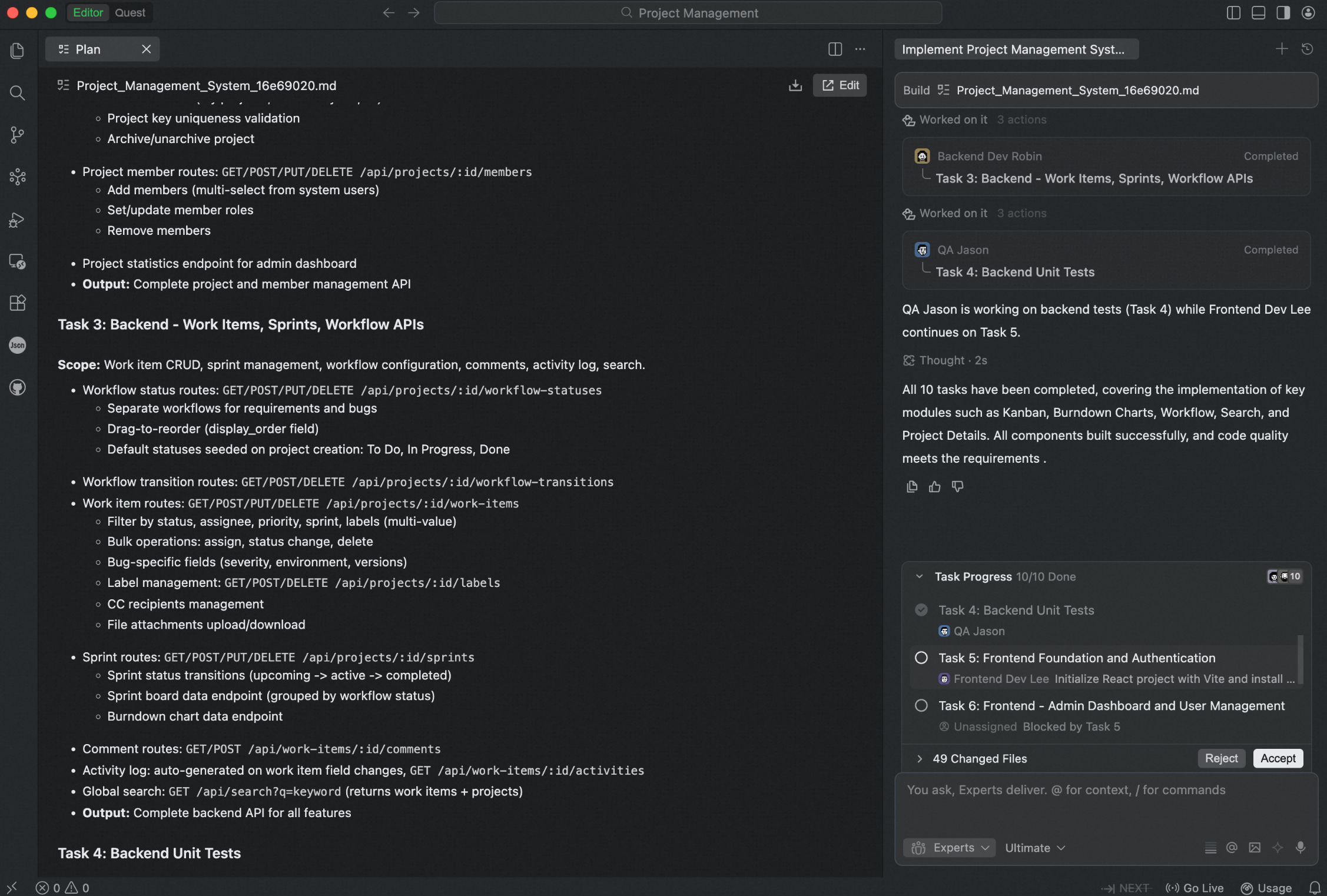1327x896 pixels.
Task: Click the microphone voice input icon
Action: tap(1300, 847)
